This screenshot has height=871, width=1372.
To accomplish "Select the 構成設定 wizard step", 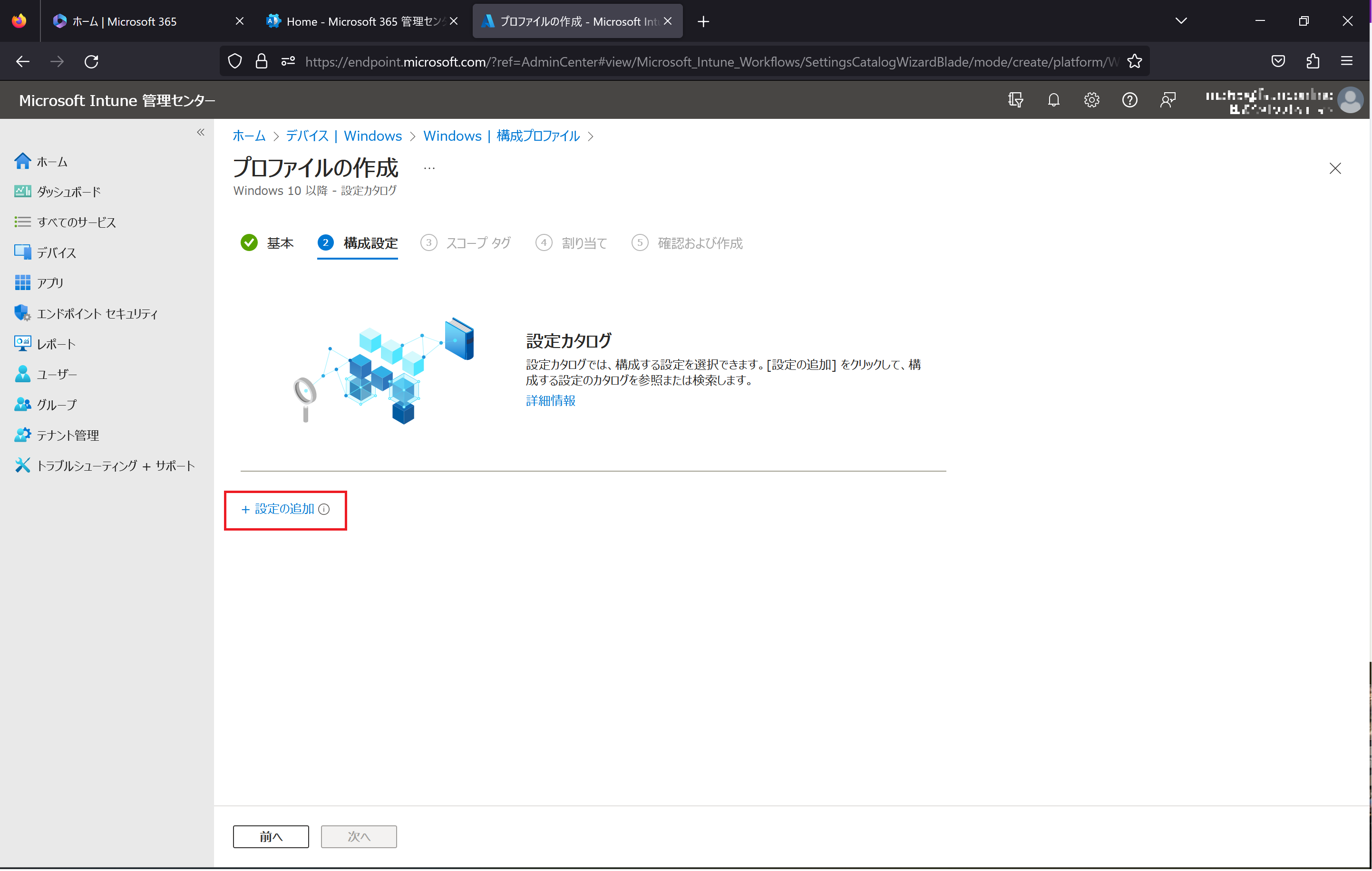I will point(357,243).
